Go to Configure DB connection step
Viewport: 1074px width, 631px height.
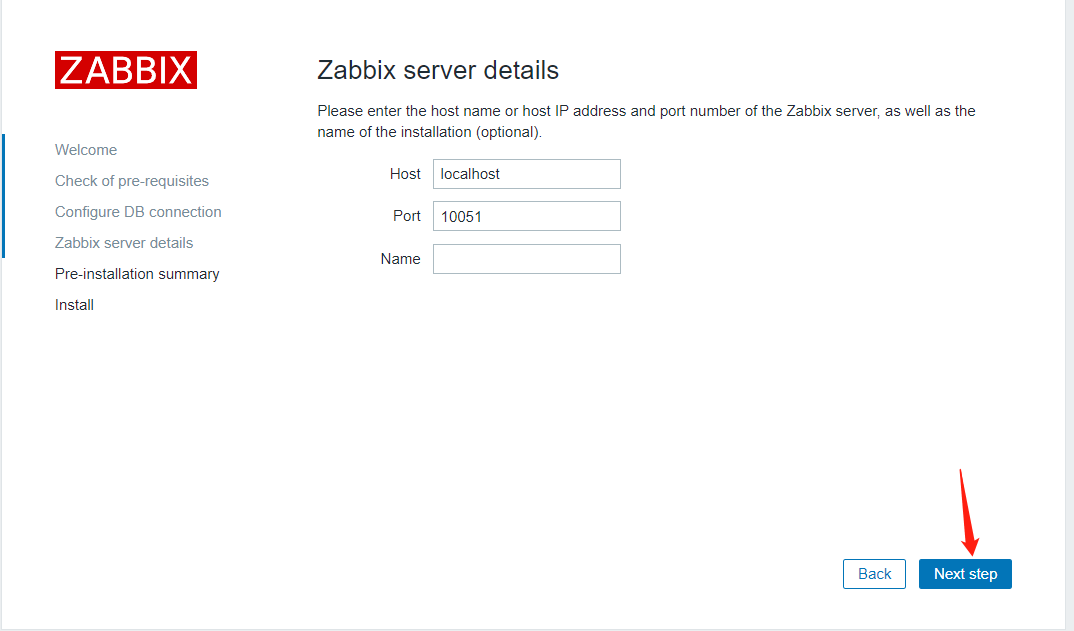point(138,211)
